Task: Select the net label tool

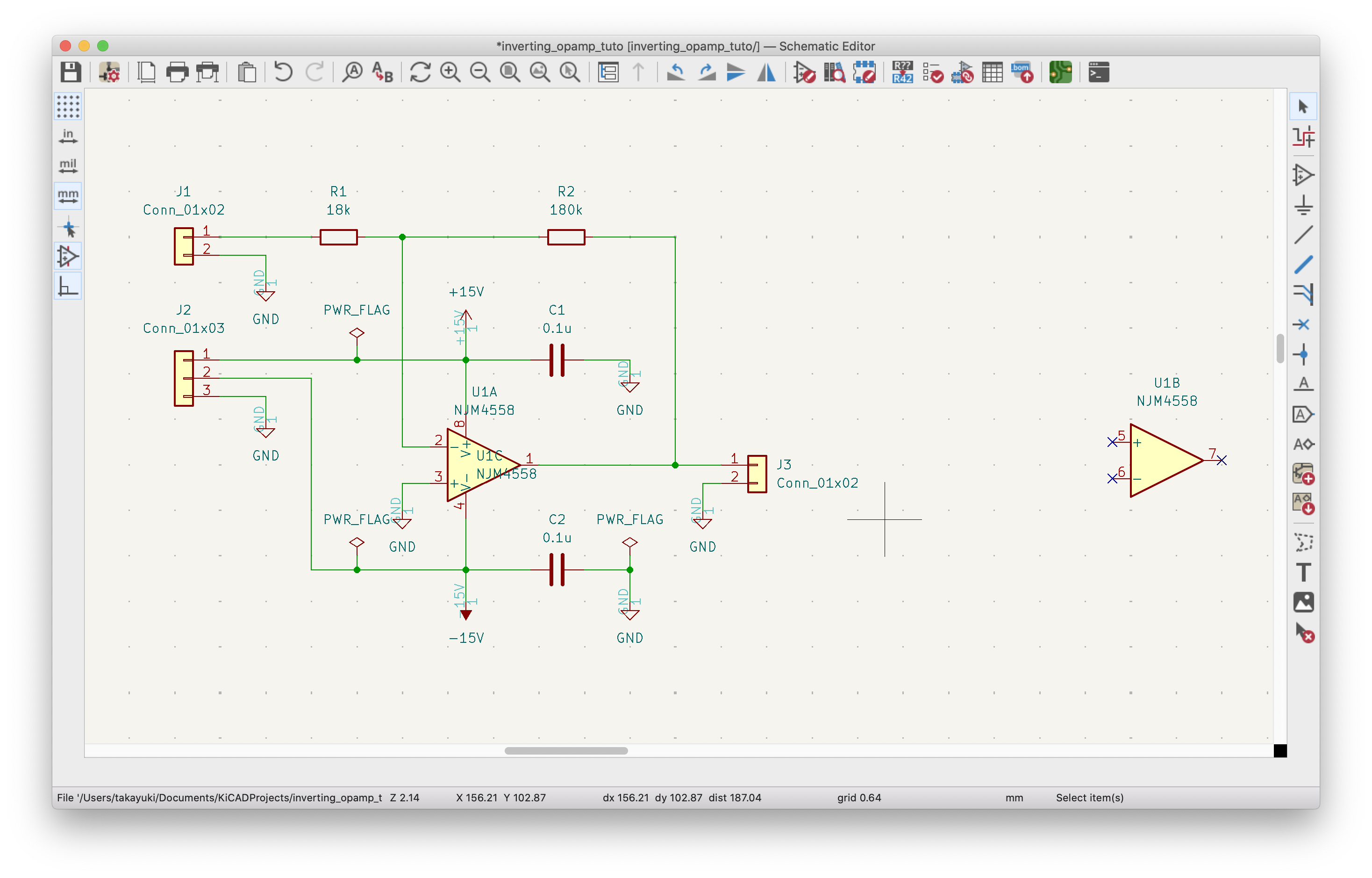Action: click(1303, 384)
